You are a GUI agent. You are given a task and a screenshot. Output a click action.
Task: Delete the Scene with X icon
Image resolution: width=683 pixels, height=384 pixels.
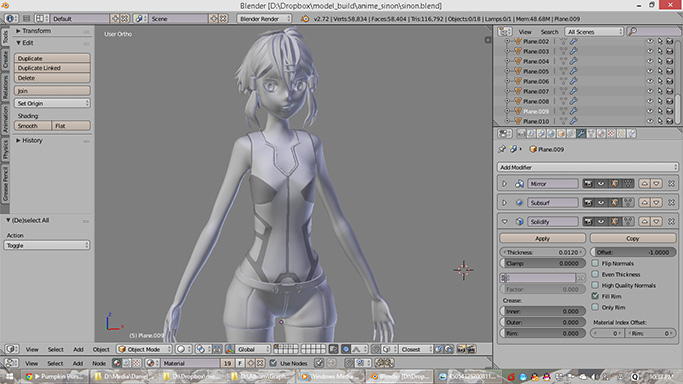pos(223,19)
